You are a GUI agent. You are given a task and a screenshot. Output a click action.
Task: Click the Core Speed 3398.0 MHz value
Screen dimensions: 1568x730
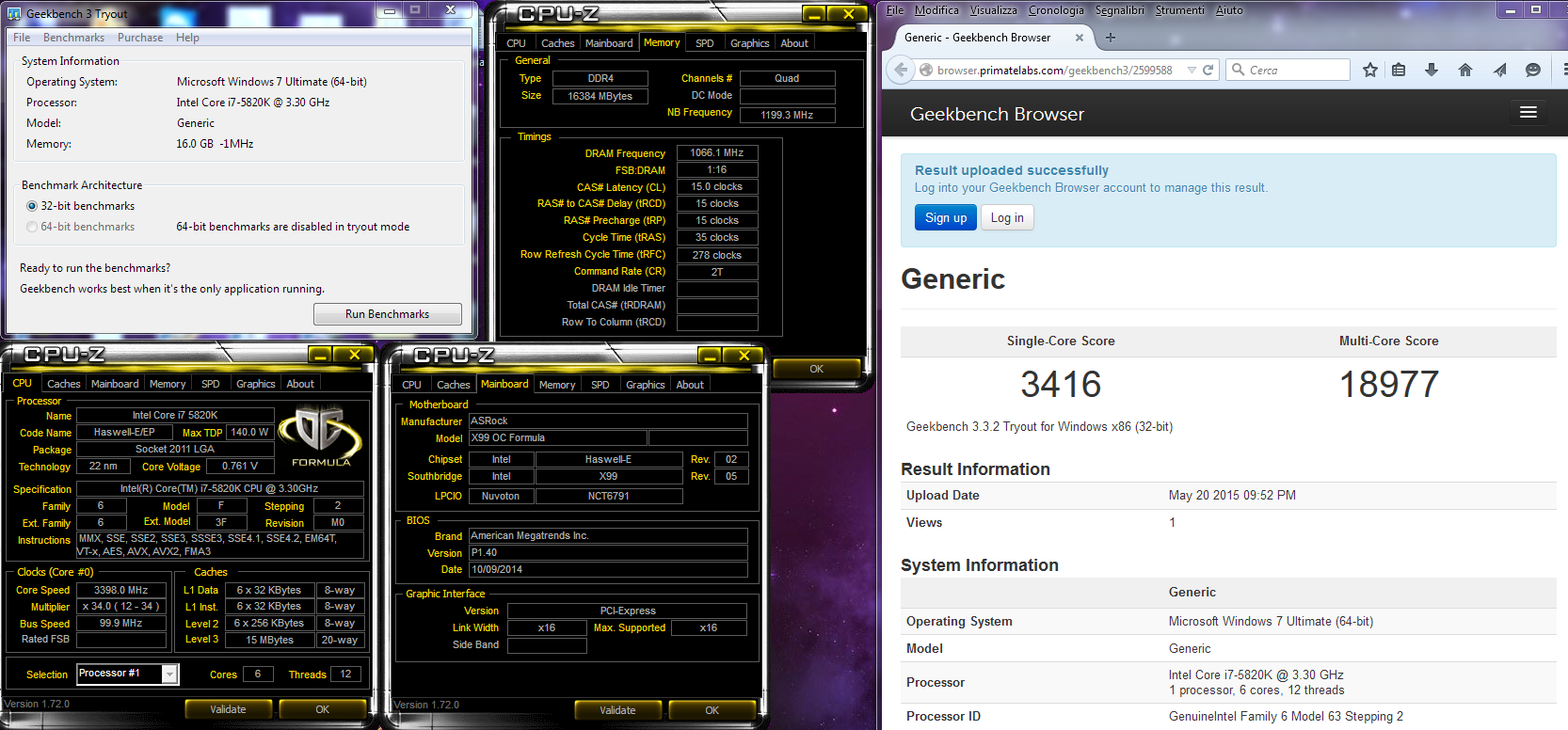[120, 590]
